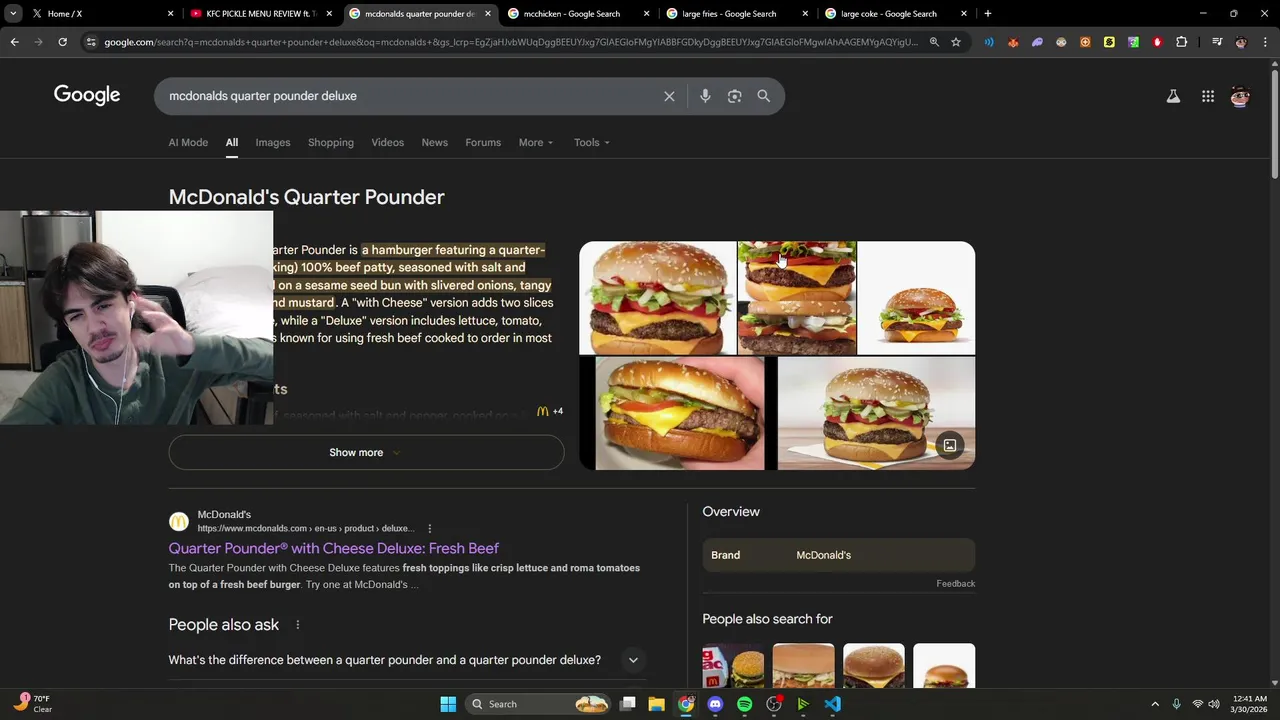Submit search with magnifier icon
This screenshot has height=720, width=1280.
click(764, 96)
